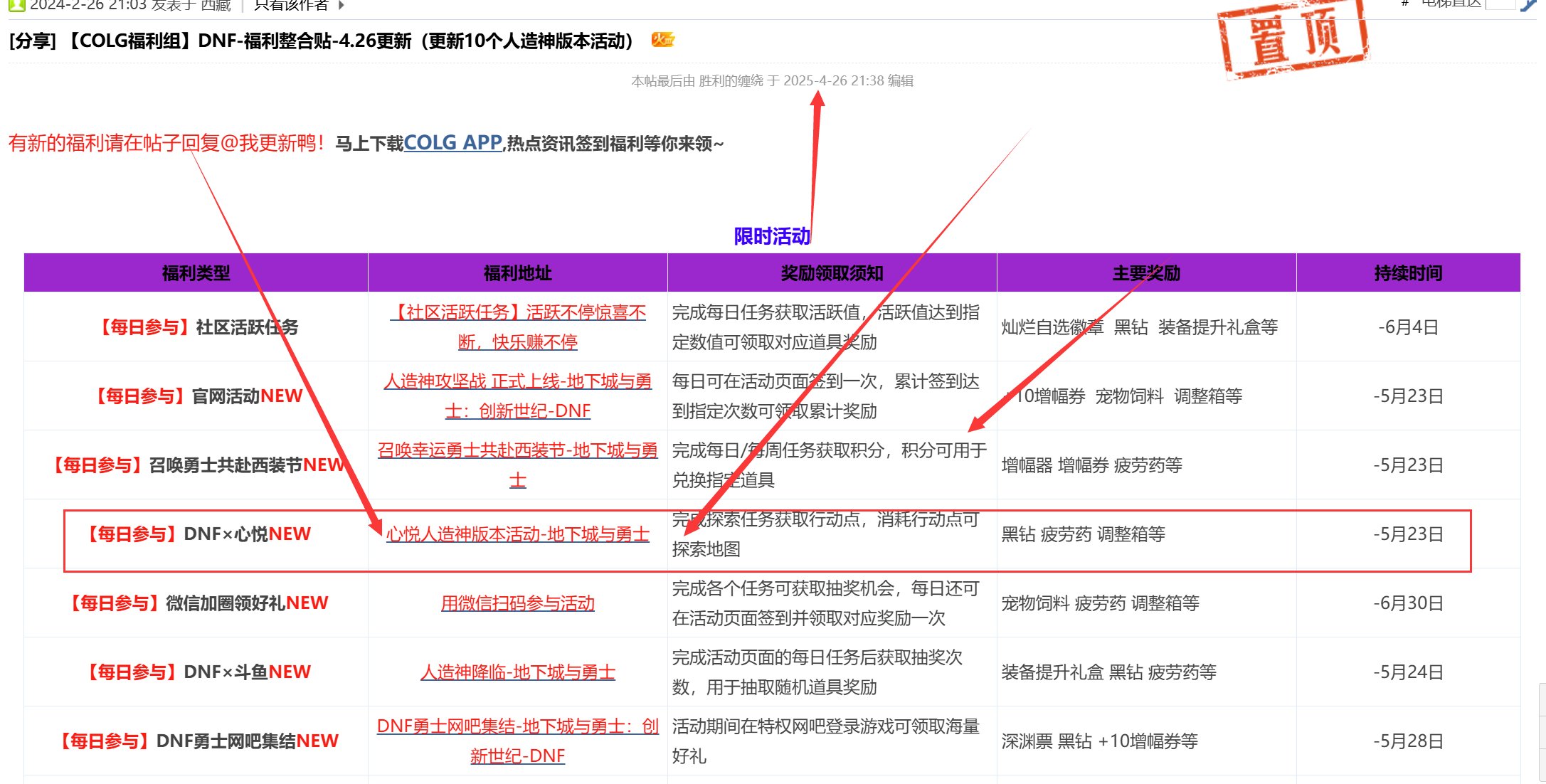Open the 人造神降临-地下城与勇士 link
1546x784 pixels.
pos(518,672)
